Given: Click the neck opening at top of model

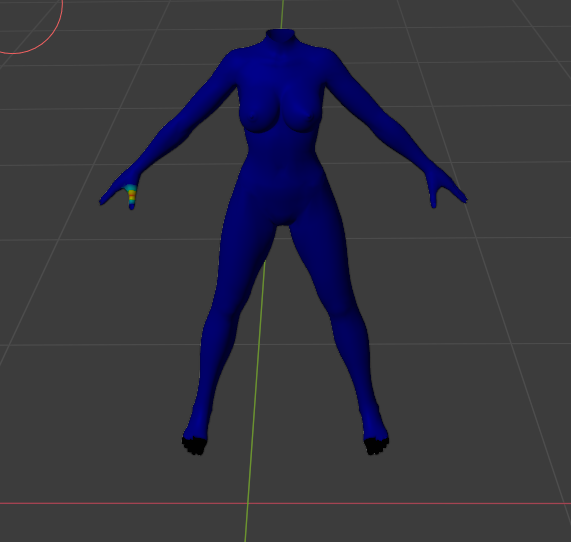Looking at the screenshot, I should click(x=280, y=34).
